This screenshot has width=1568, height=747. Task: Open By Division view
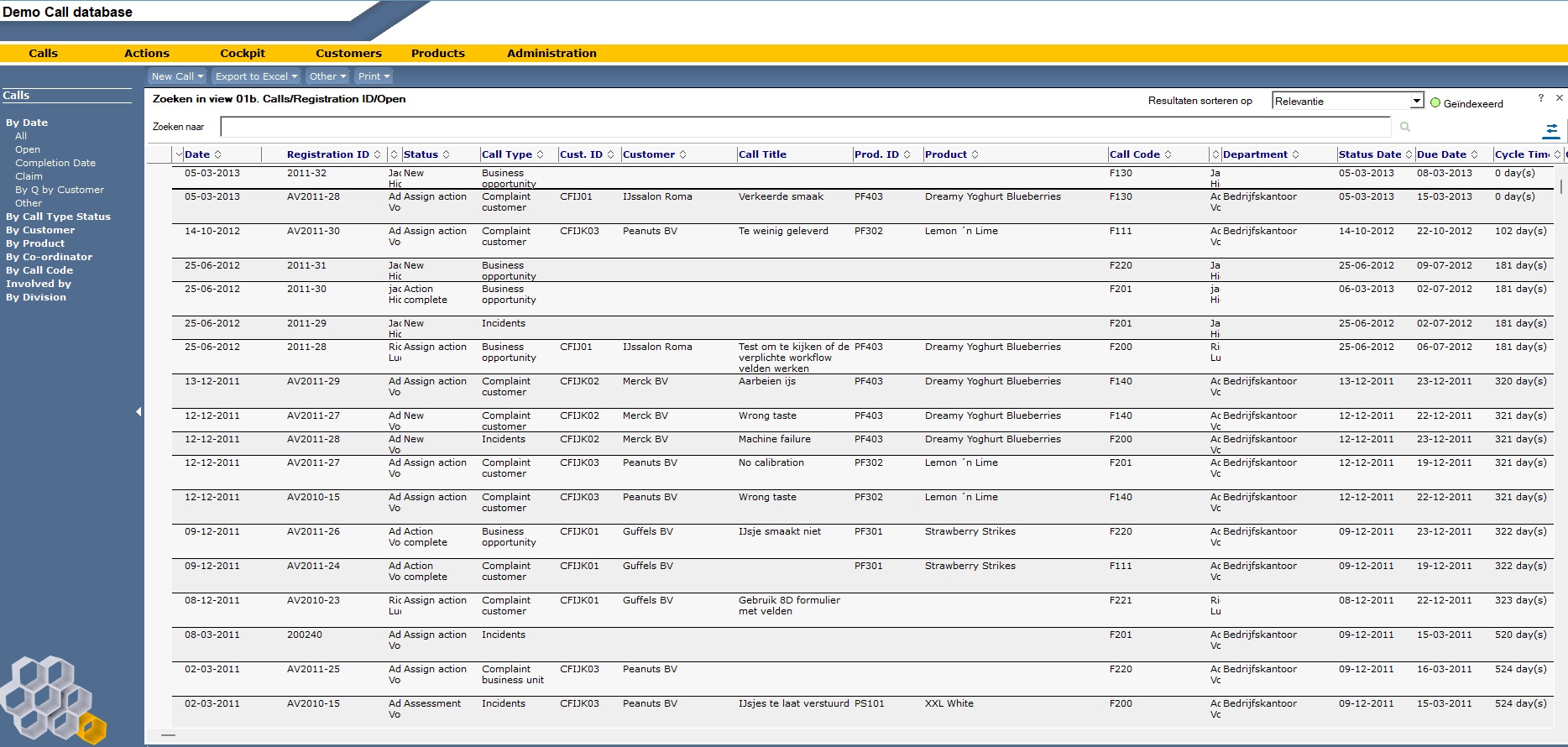36,297
